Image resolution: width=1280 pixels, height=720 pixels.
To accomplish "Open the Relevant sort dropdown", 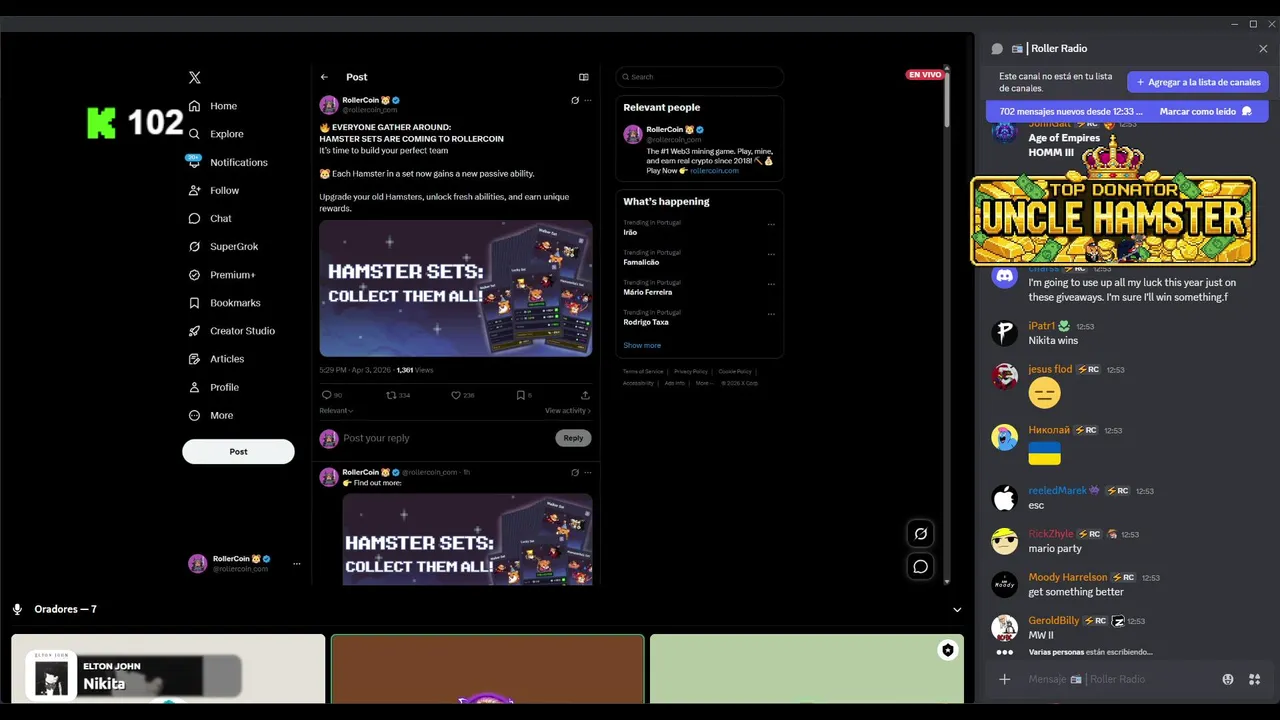I will pos(336,411).
